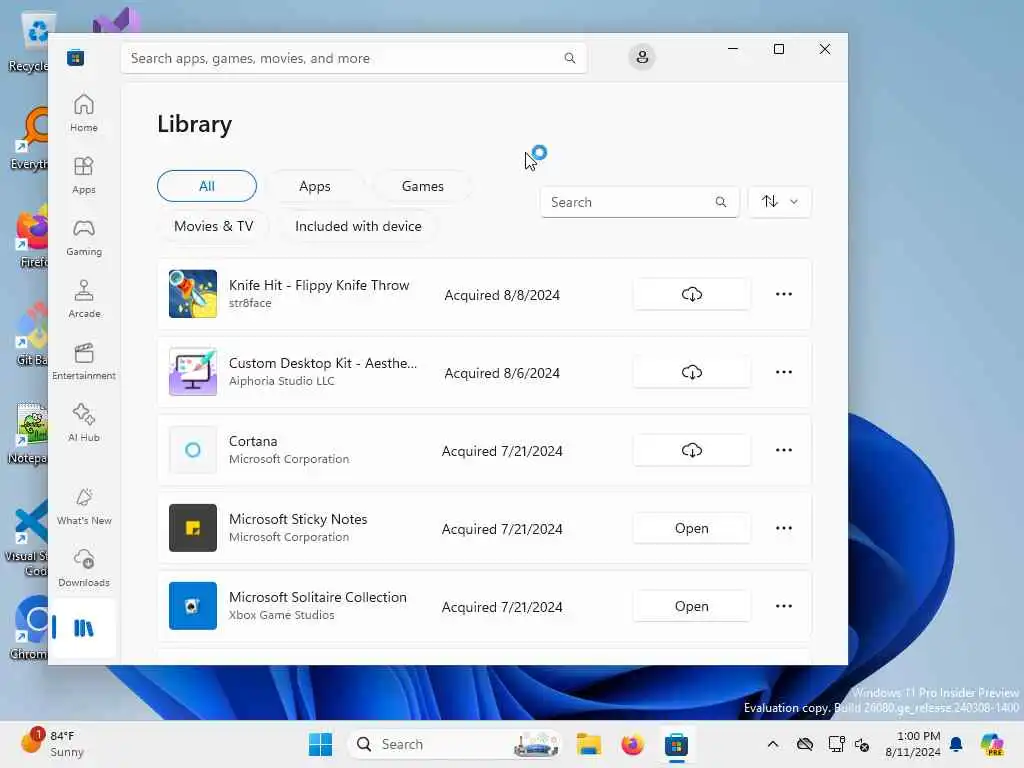This screenshot has width=1024, height=768.
Task: Open more options for Cortana
Action: coord(784,451)
